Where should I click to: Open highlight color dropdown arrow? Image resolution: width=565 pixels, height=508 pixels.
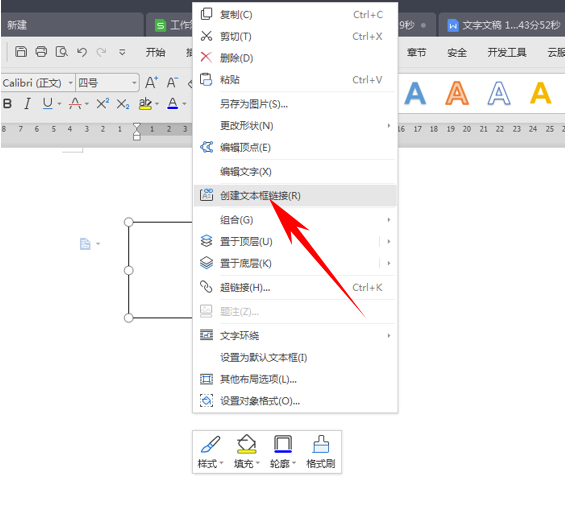point(157,104)
